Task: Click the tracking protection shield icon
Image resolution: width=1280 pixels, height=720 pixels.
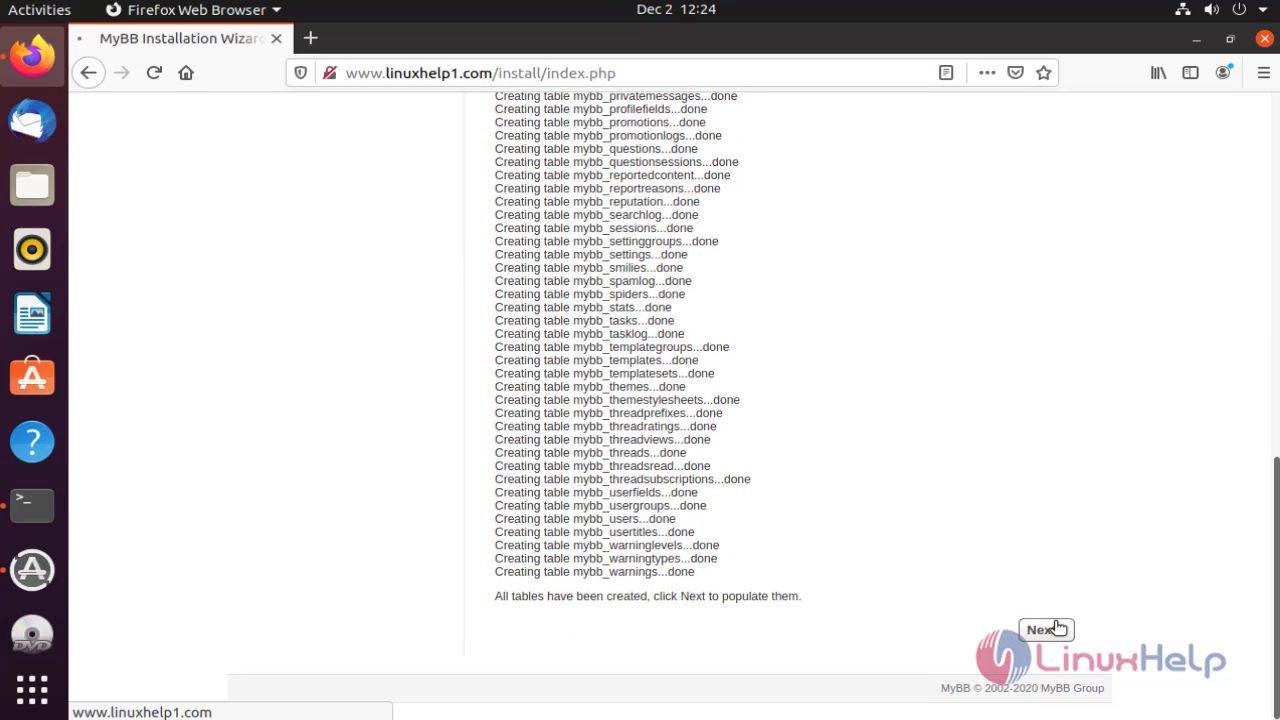Action: coord(301,73)
